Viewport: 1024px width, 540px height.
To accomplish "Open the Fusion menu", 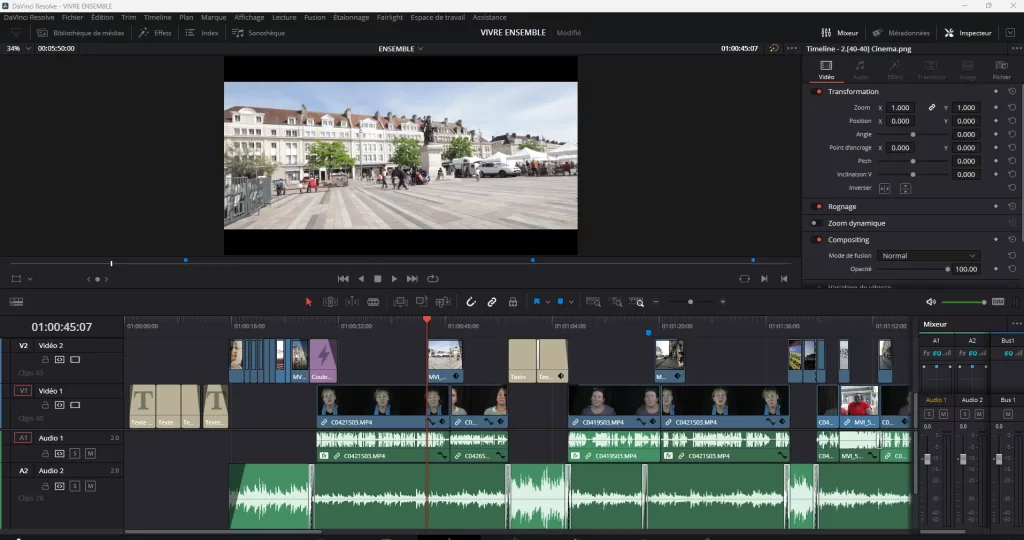I will [x=315, y=17].
